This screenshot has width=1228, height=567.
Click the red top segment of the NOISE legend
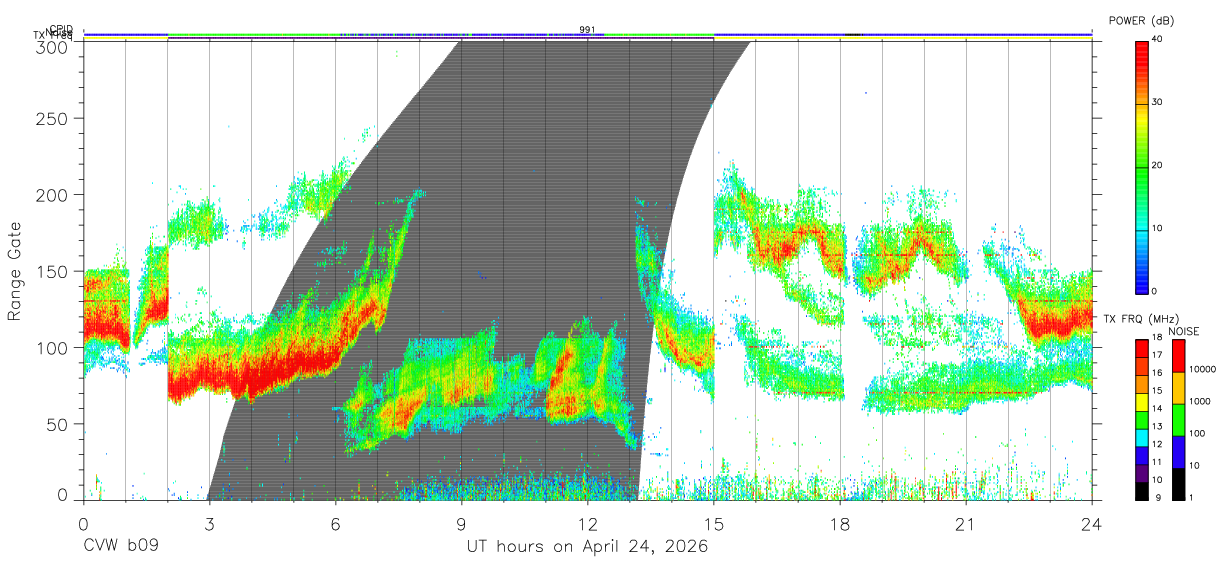tap(1181, 356)
